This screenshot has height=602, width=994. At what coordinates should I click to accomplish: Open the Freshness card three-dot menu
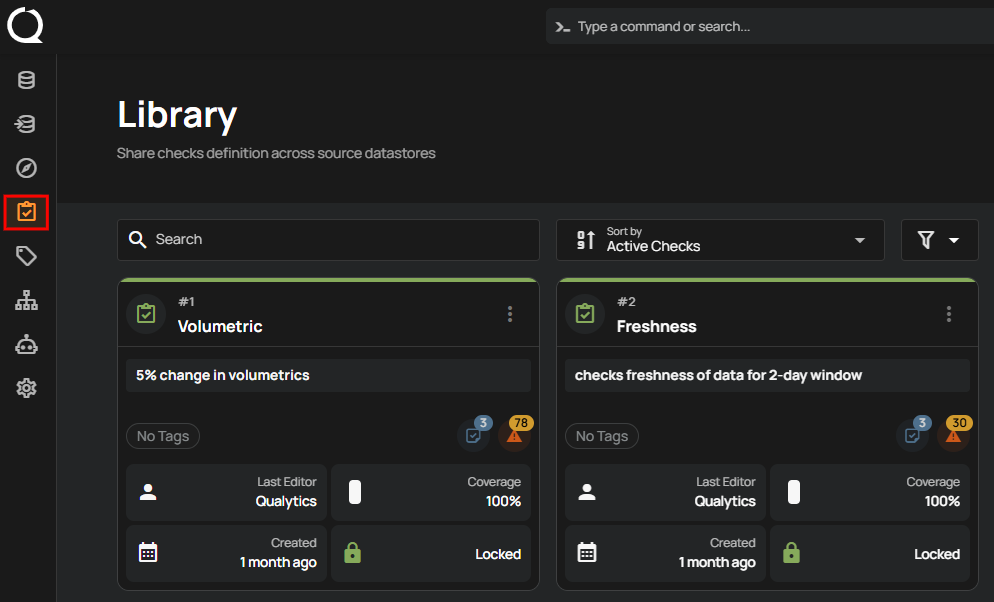click(949, 314)
